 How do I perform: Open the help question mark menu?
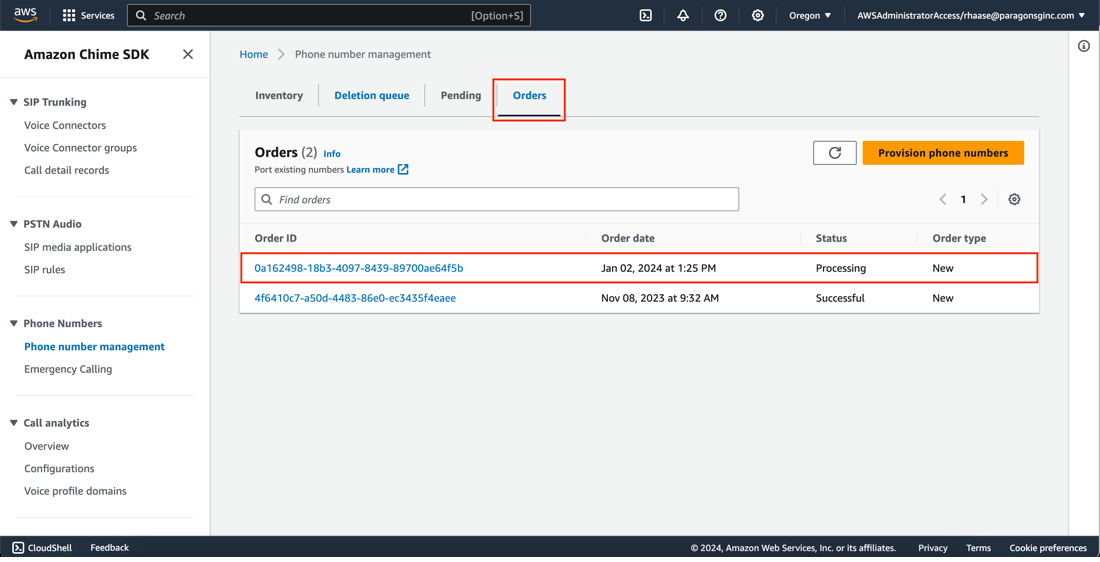point(720,15)
